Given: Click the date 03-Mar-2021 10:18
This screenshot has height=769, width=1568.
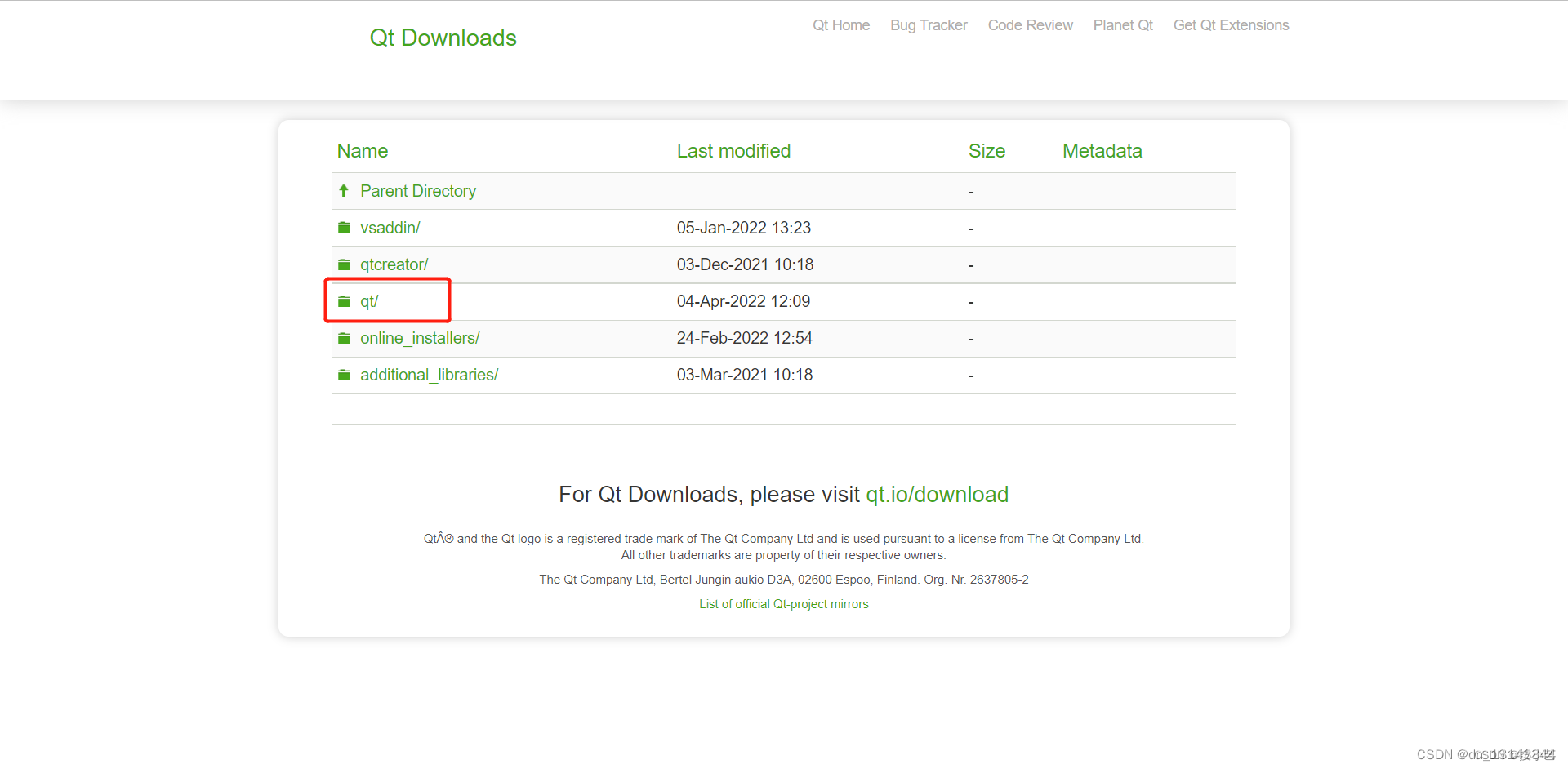Looking at the screenshot, I should click(745, 375).
